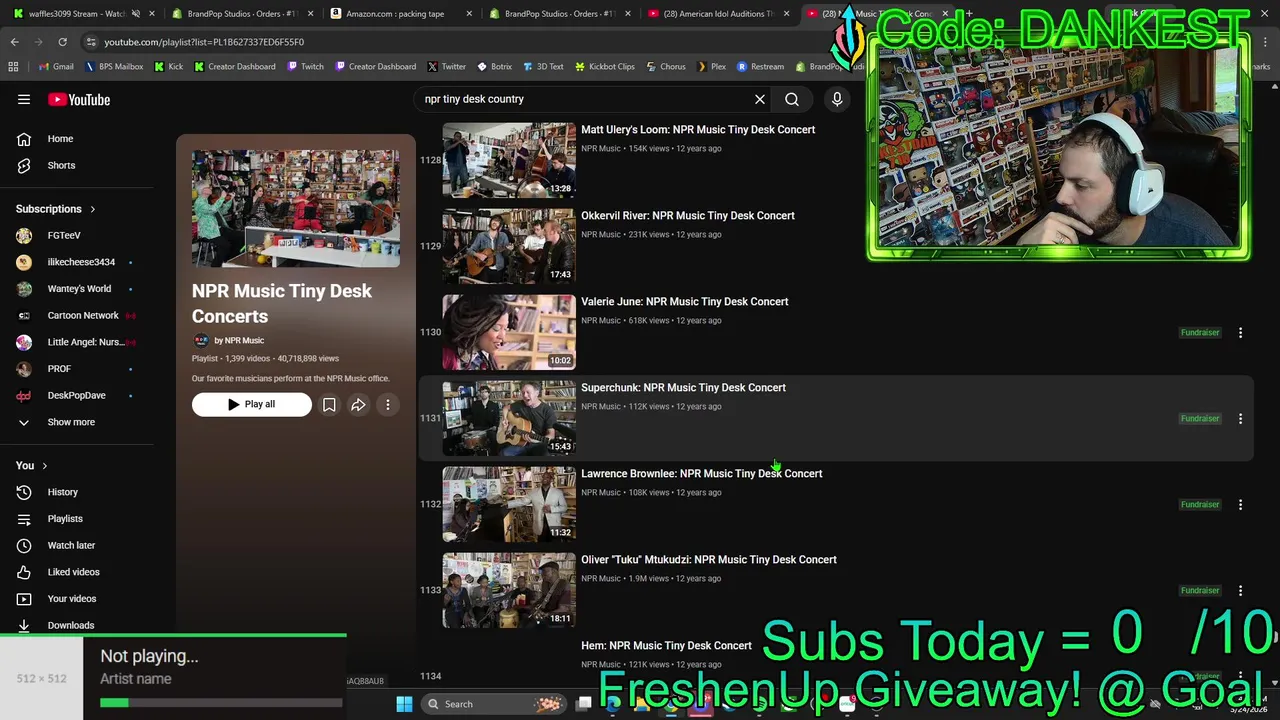This screenshot has height=720, width=1280.
Task: Open more options for Valerie June video
Action: coord(1240,332)
